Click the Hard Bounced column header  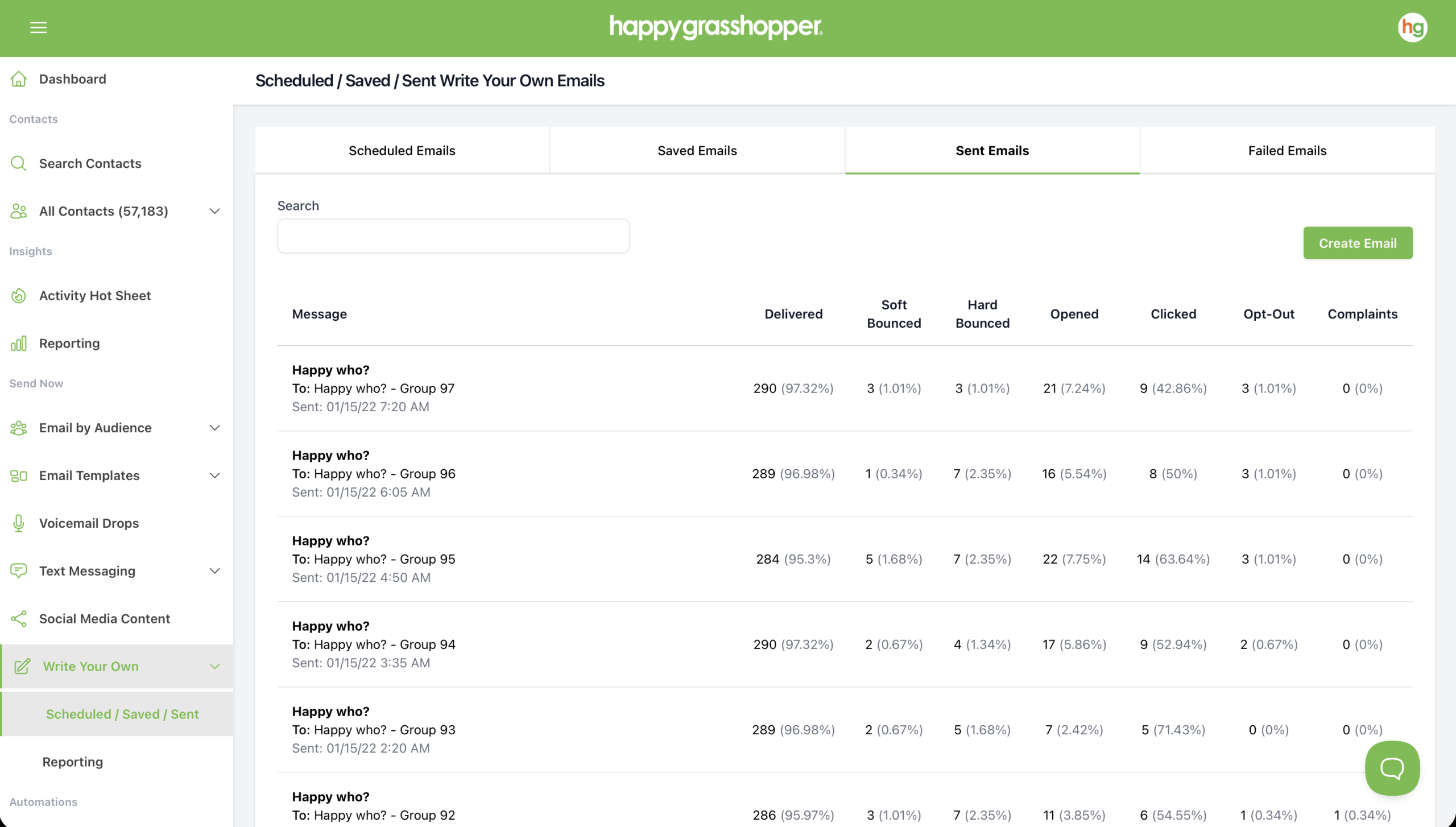[x=983, y=314]
